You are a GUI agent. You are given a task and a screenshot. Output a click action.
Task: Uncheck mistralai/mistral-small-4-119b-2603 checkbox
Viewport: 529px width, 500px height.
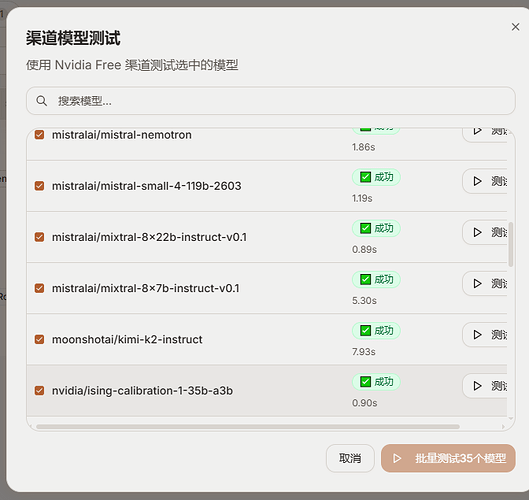(x=39, y=186)
